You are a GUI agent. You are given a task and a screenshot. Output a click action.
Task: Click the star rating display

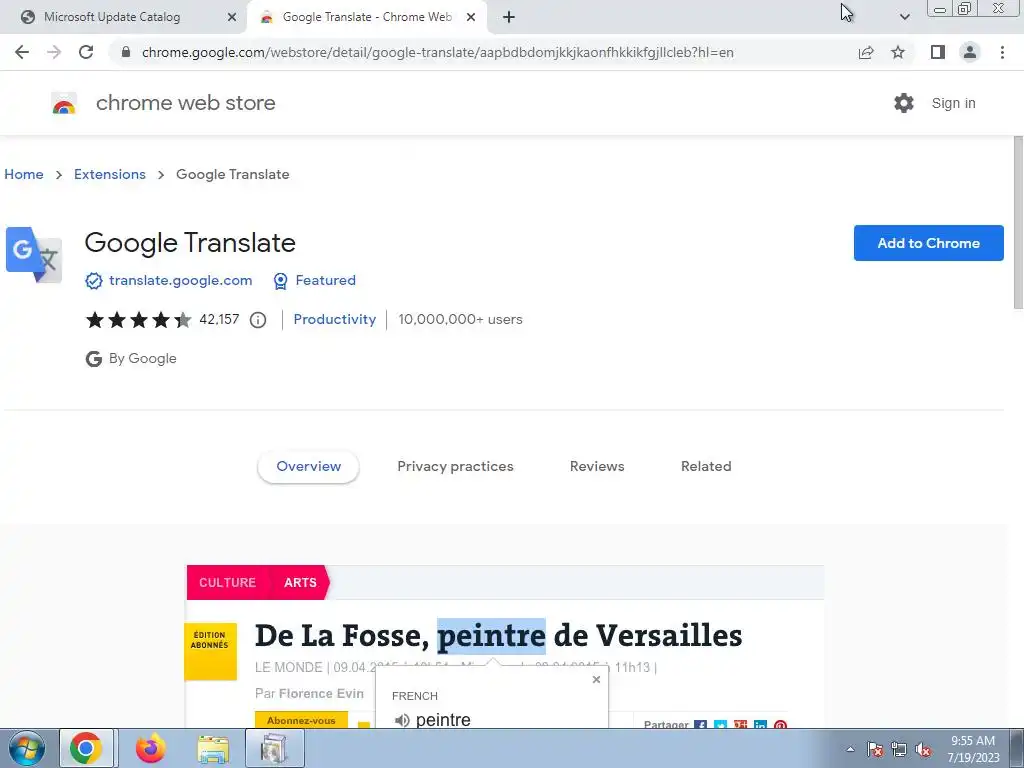pos(138,319)
